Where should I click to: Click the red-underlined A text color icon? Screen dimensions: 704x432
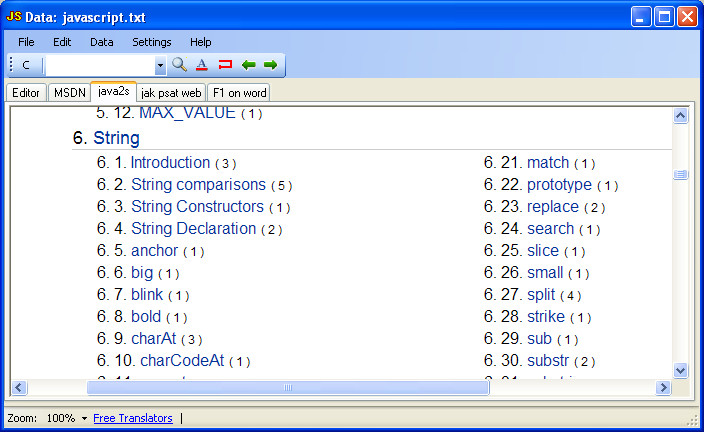coord(201,65)
